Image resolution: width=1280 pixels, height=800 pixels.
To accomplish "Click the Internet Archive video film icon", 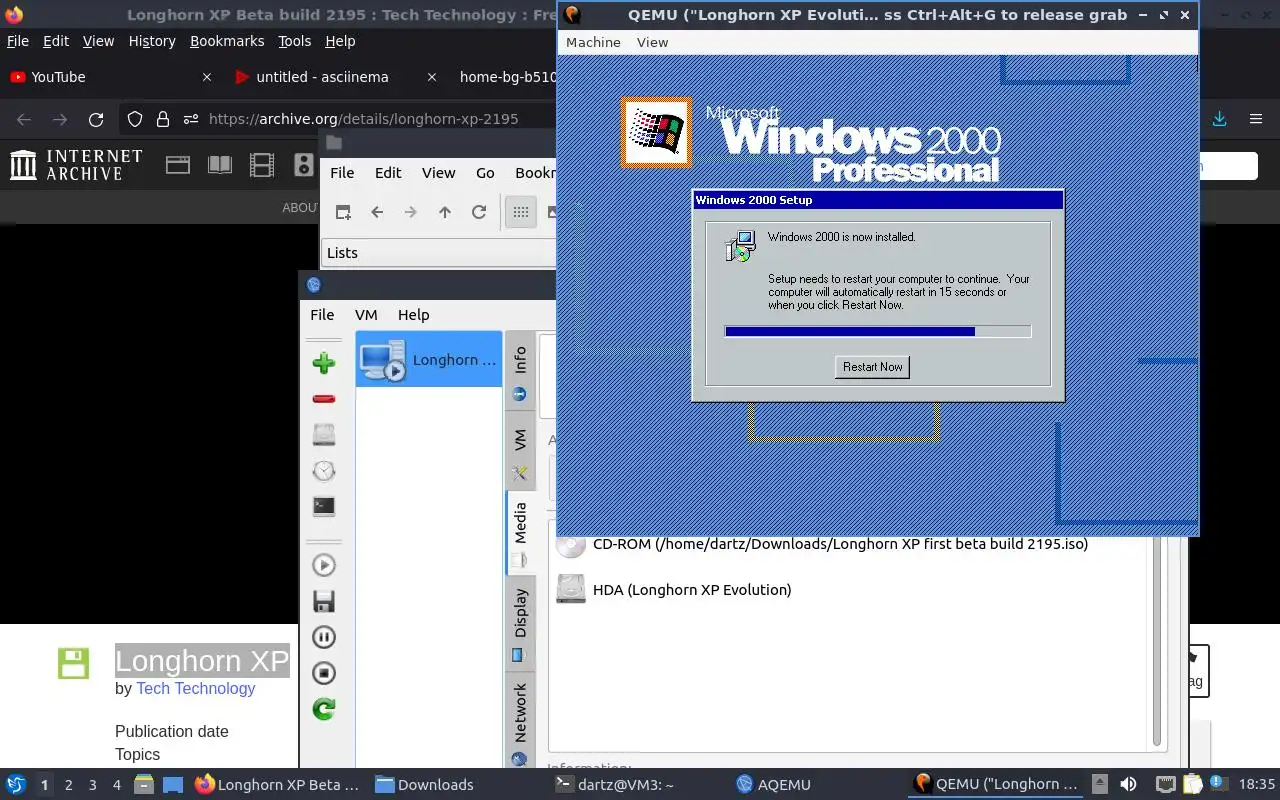I will point(262,165).
